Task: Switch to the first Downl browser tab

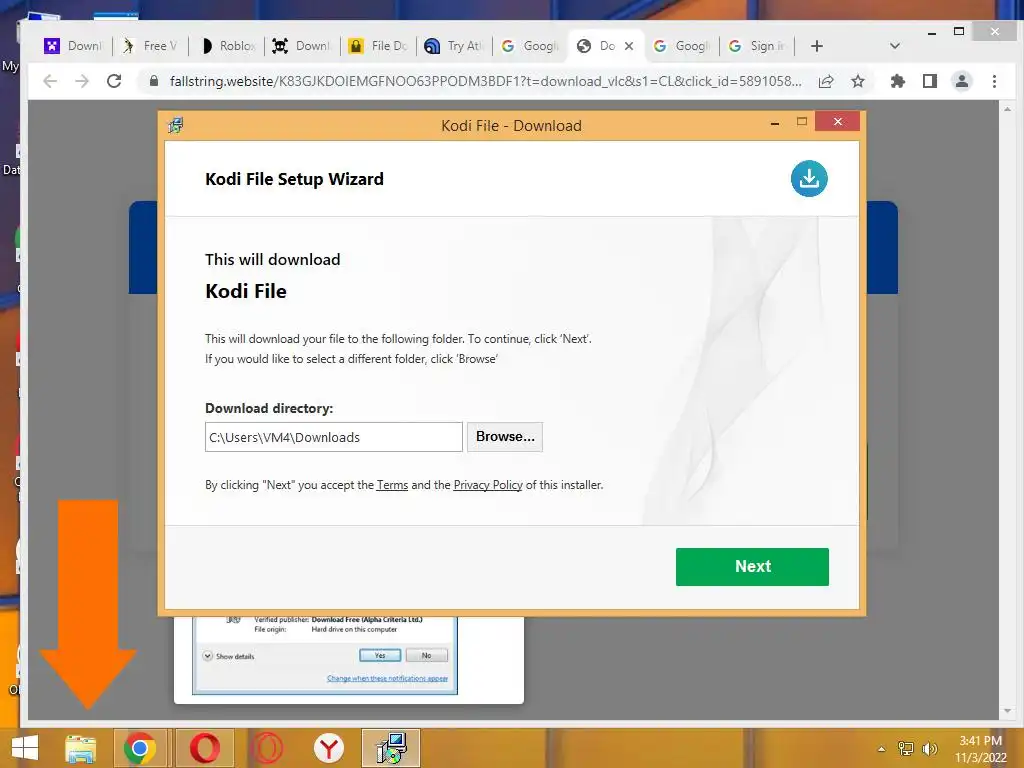Action: [73, 46]
